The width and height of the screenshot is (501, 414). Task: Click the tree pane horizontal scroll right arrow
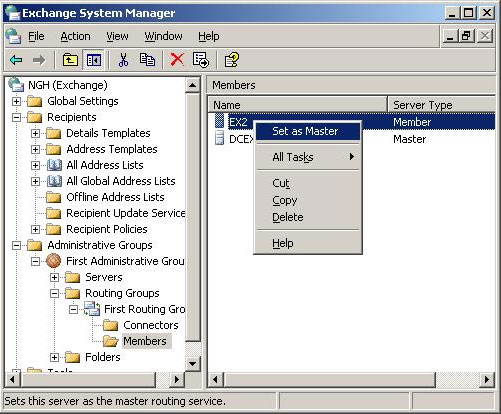pos(177,379)
